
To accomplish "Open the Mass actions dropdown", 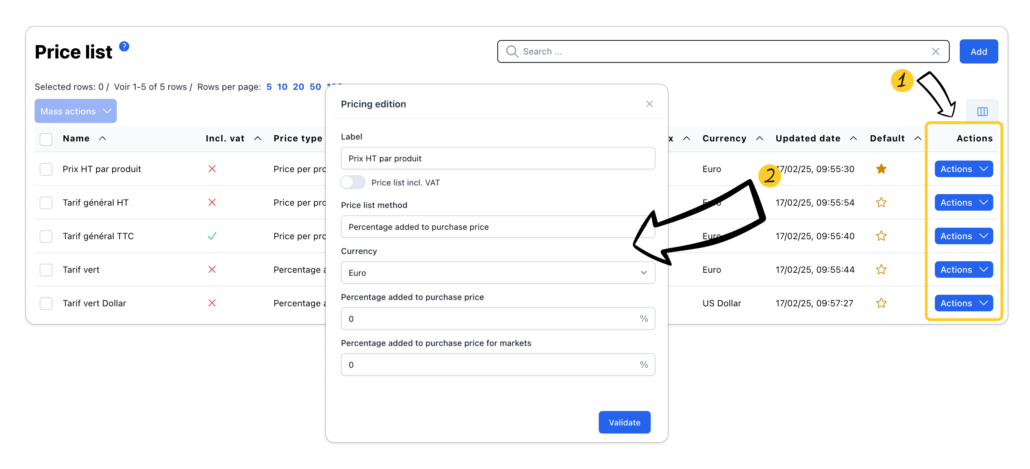I will [x=75, y=111].
